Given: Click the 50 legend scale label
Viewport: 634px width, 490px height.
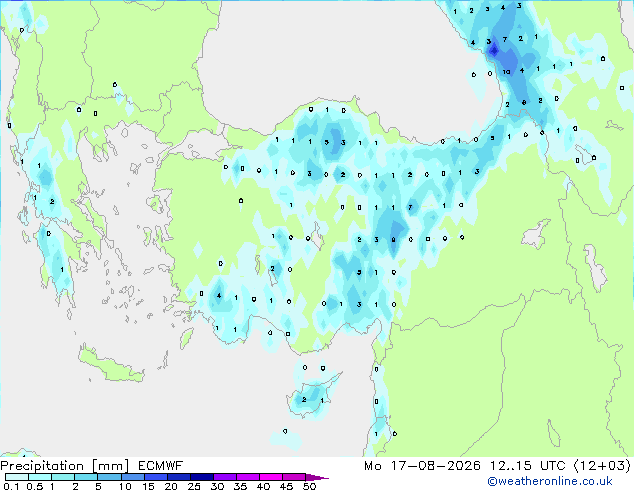Looking at the screenshot, I should [x=309, y=486].
